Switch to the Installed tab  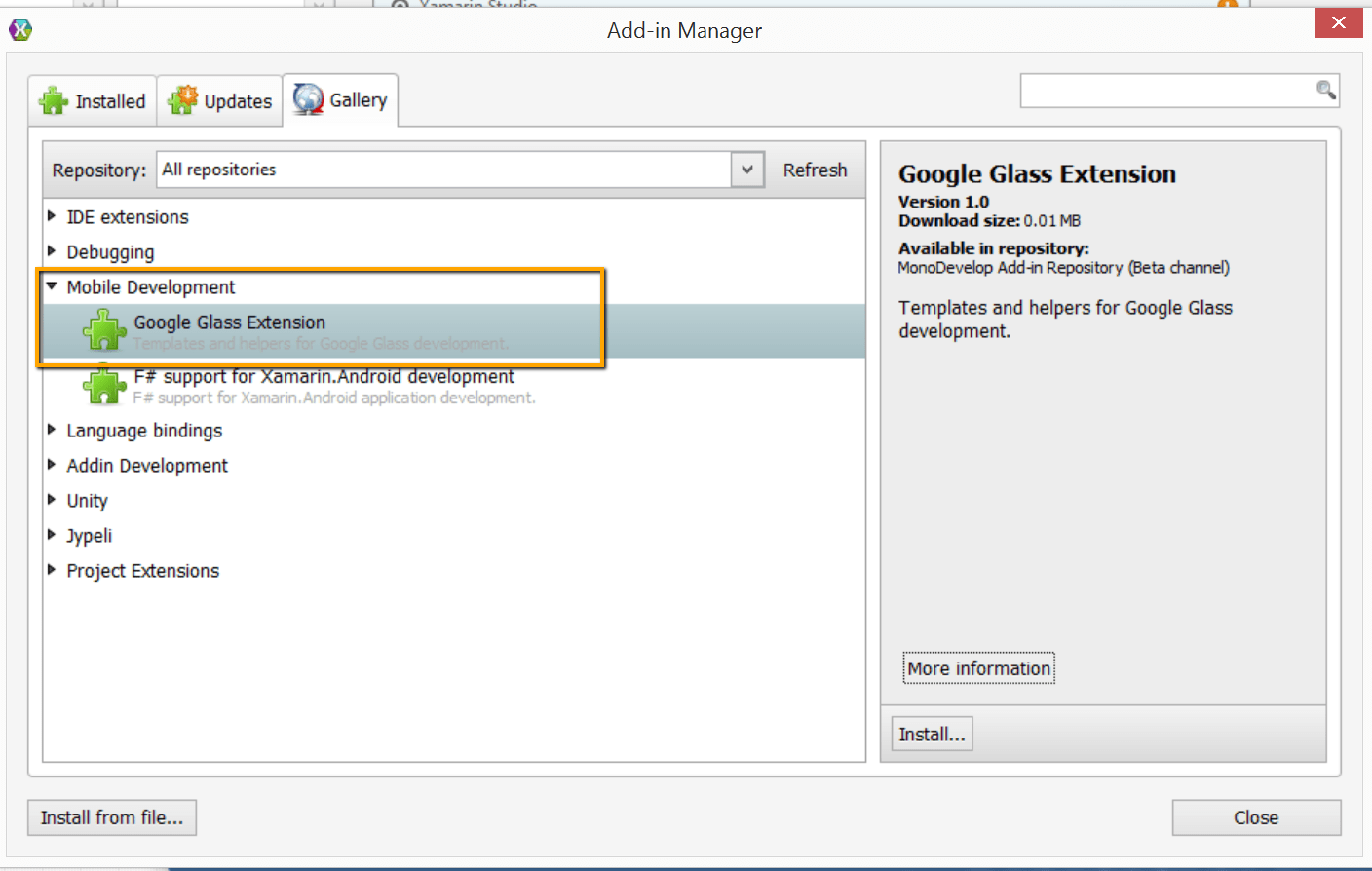click(93, 101)
